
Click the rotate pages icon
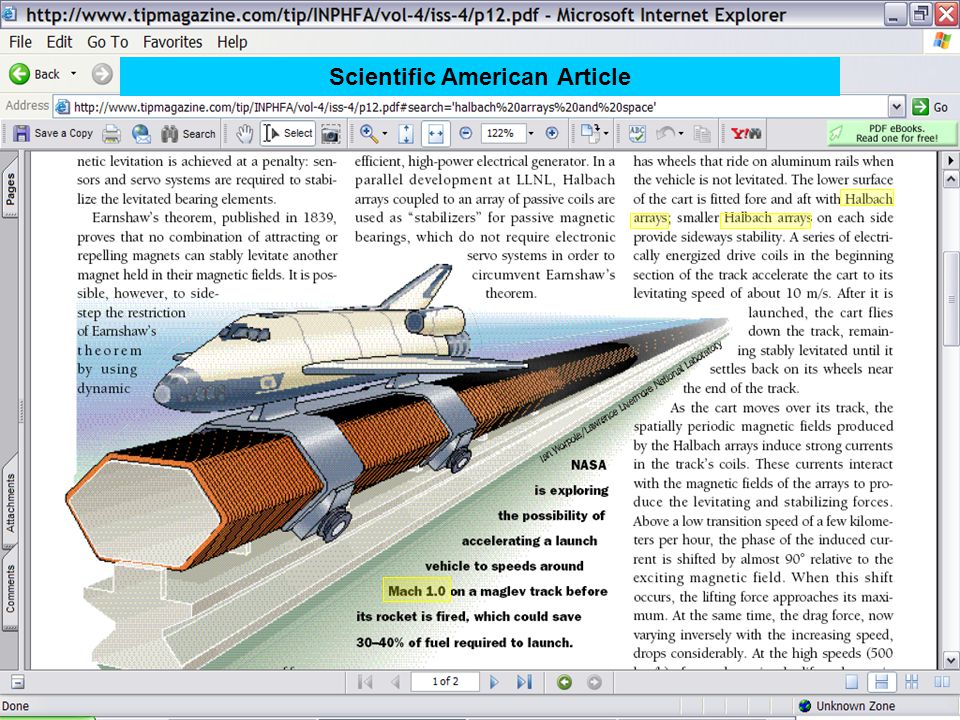click(x=590, y=133)
